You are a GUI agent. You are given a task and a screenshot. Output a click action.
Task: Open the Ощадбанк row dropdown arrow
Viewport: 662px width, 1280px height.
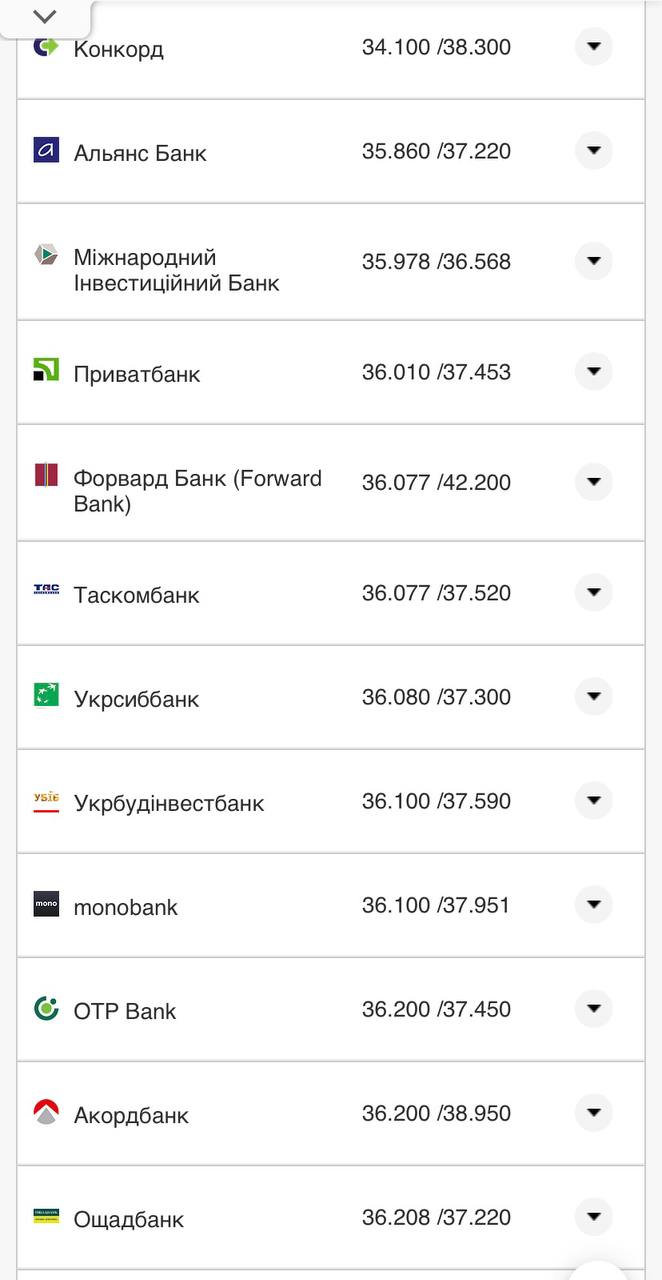pyautogui.click(x=594, y=1217)
